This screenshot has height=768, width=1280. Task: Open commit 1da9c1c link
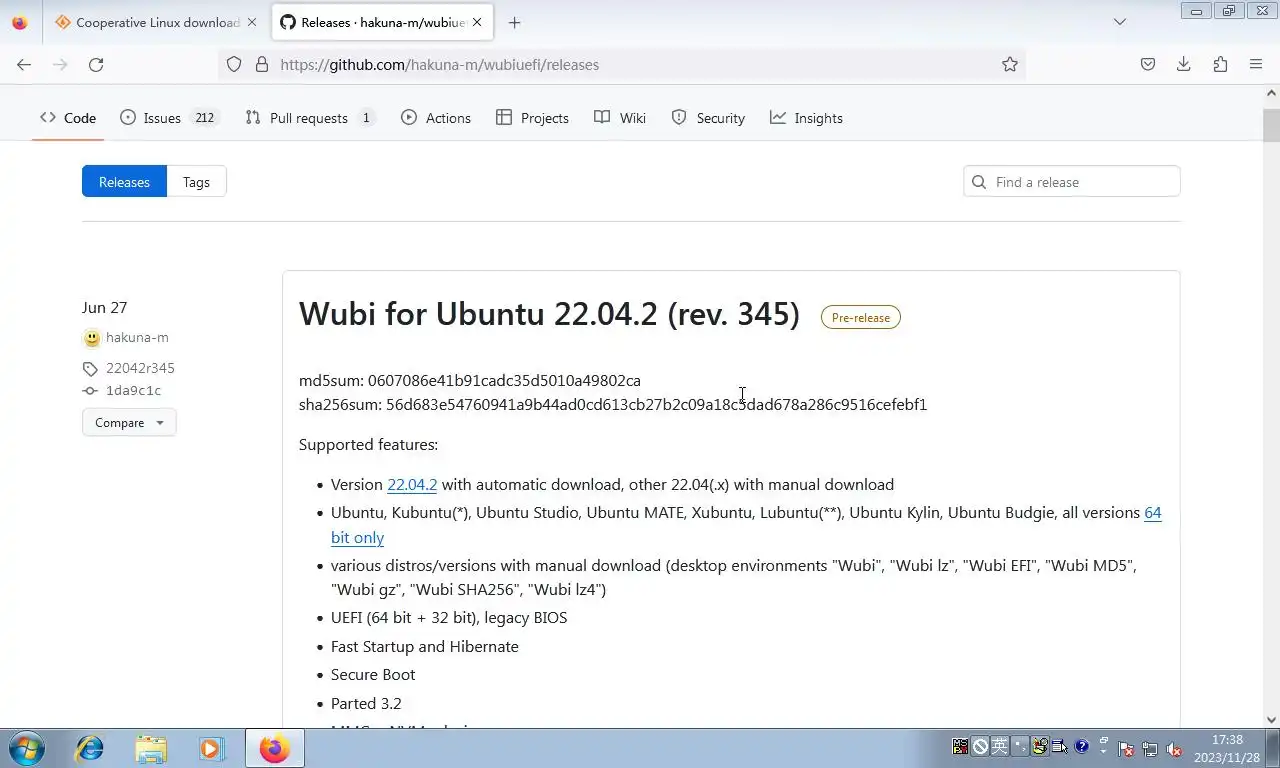(x=133, y=391)
